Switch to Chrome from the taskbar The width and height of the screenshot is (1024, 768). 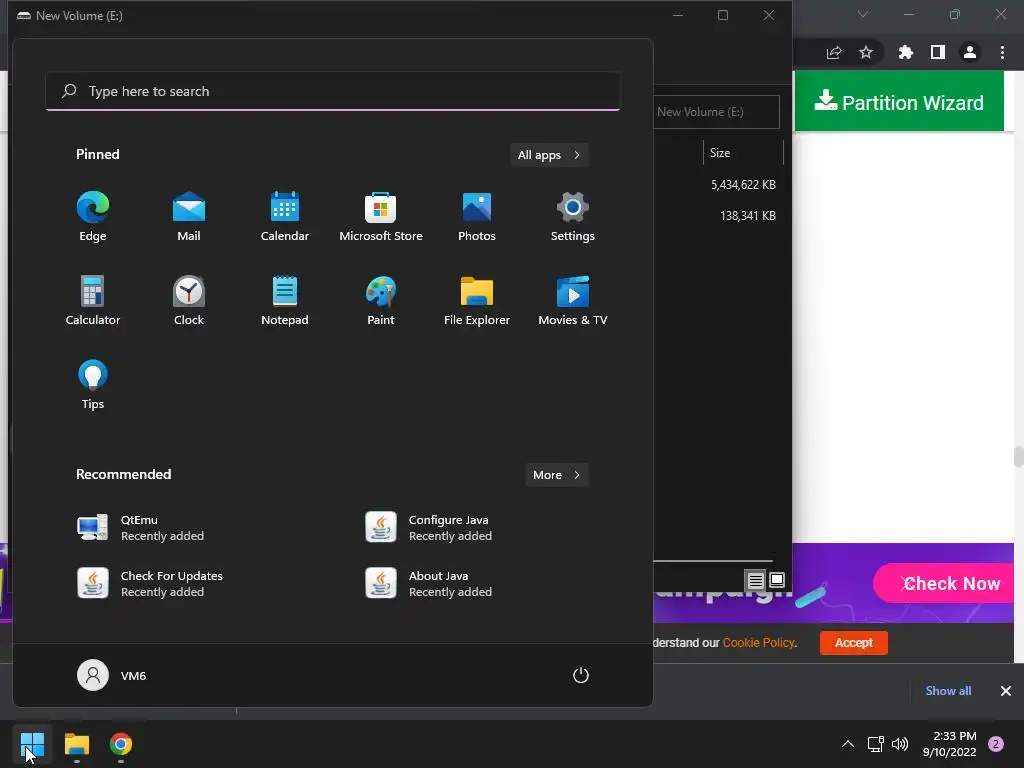pyautogui.click(x=121, y=744)
